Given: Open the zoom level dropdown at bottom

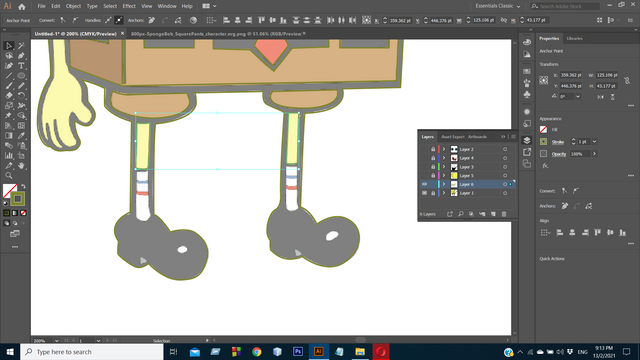Looking at the screenshot, I should (x=56, y=340).
